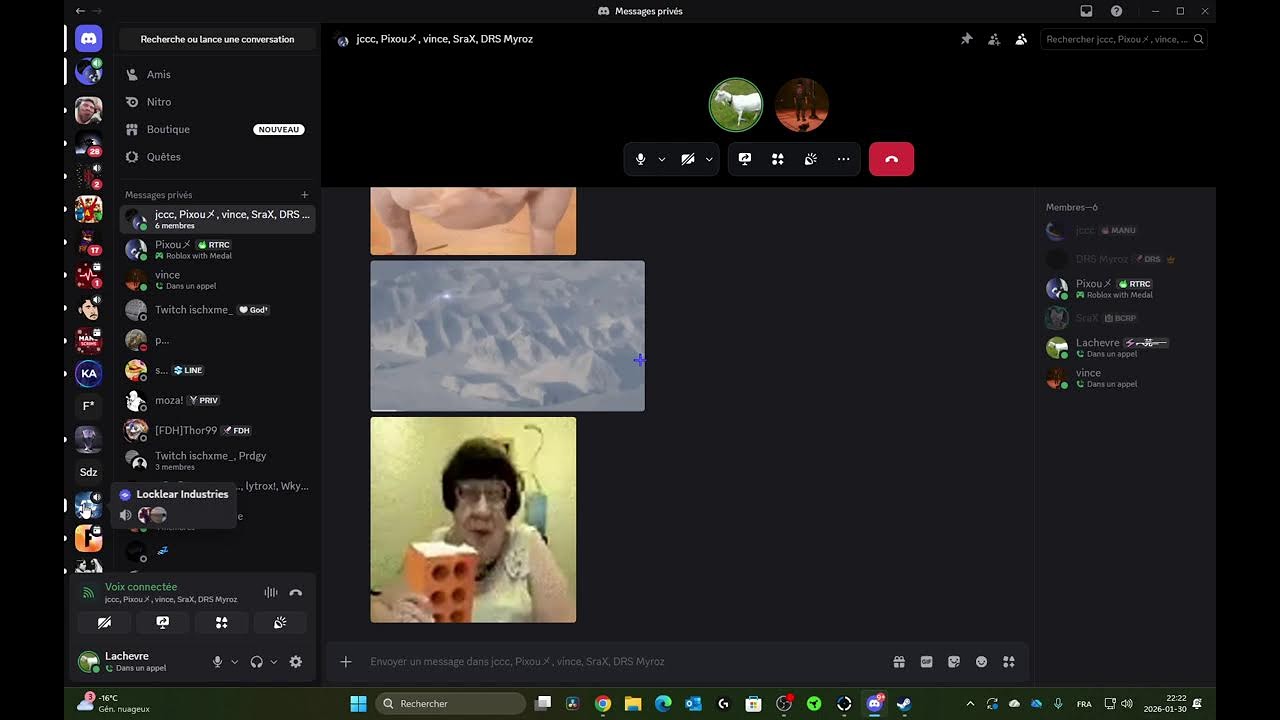Expand camera options next to call camera button
1280x720 pixels.
pyautogui.click(x=709, y=159)
